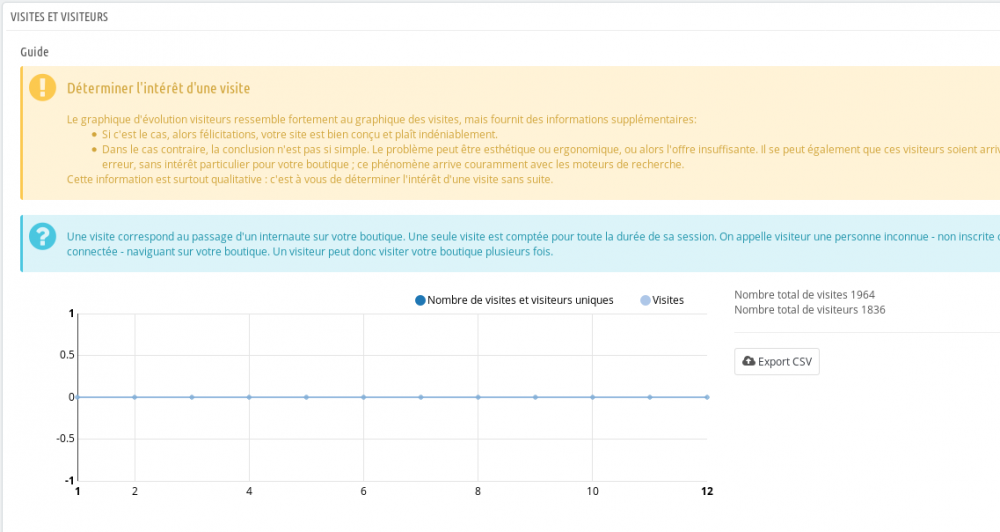Select the 'Nombre total de visiteurs 1836' text
The image size is (1000, 532).
809,310
